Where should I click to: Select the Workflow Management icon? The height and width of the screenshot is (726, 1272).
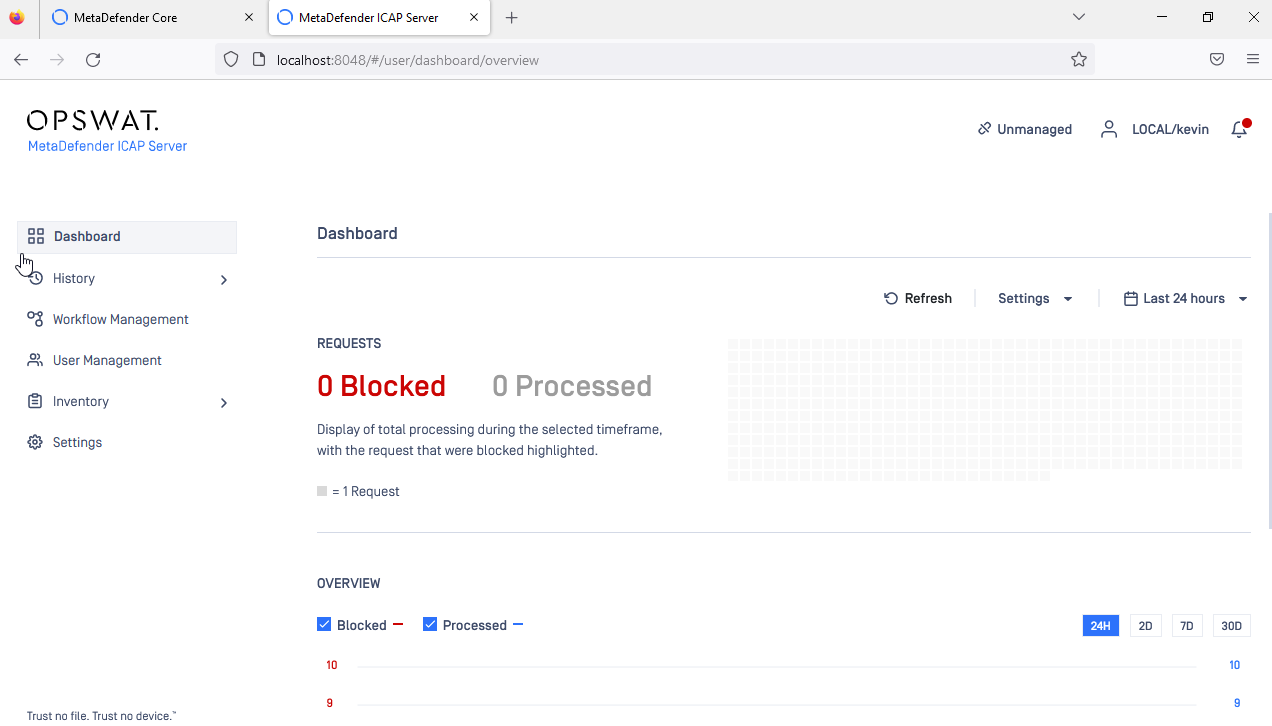(36, 319)
